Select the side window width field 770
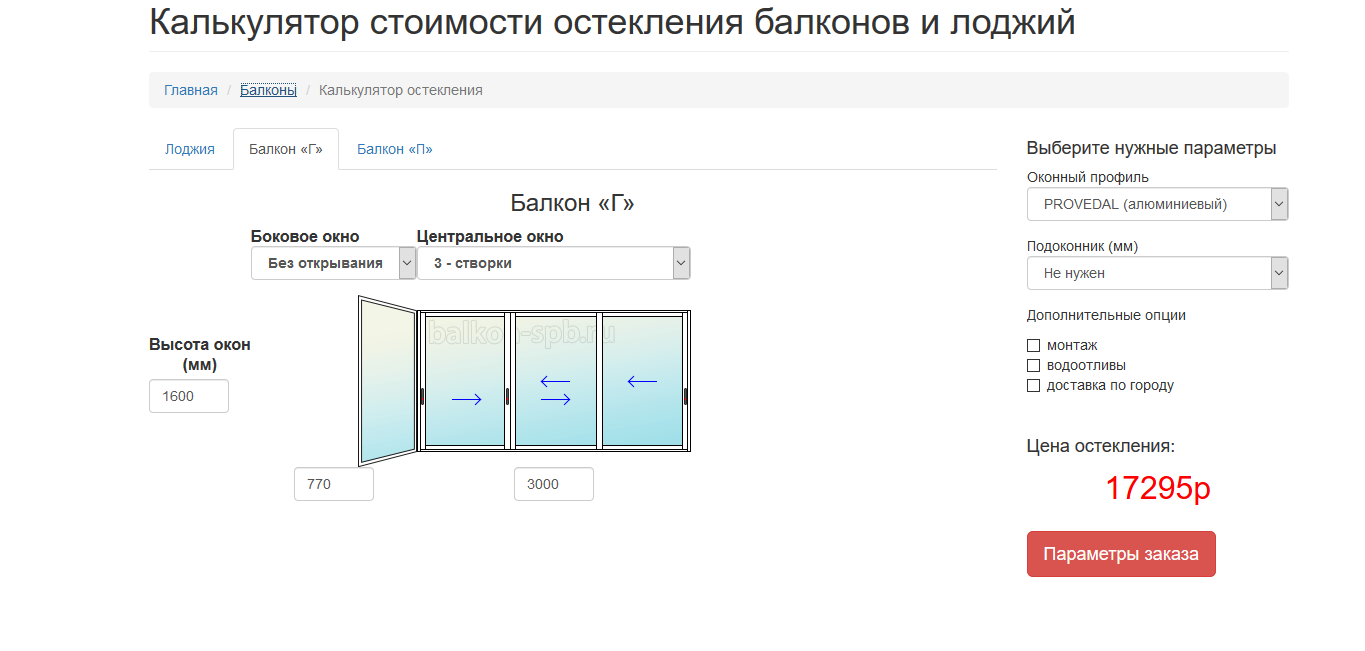The width and height of the screenshot is (1365, 651). pyautogui.click(x=333, y=483)
